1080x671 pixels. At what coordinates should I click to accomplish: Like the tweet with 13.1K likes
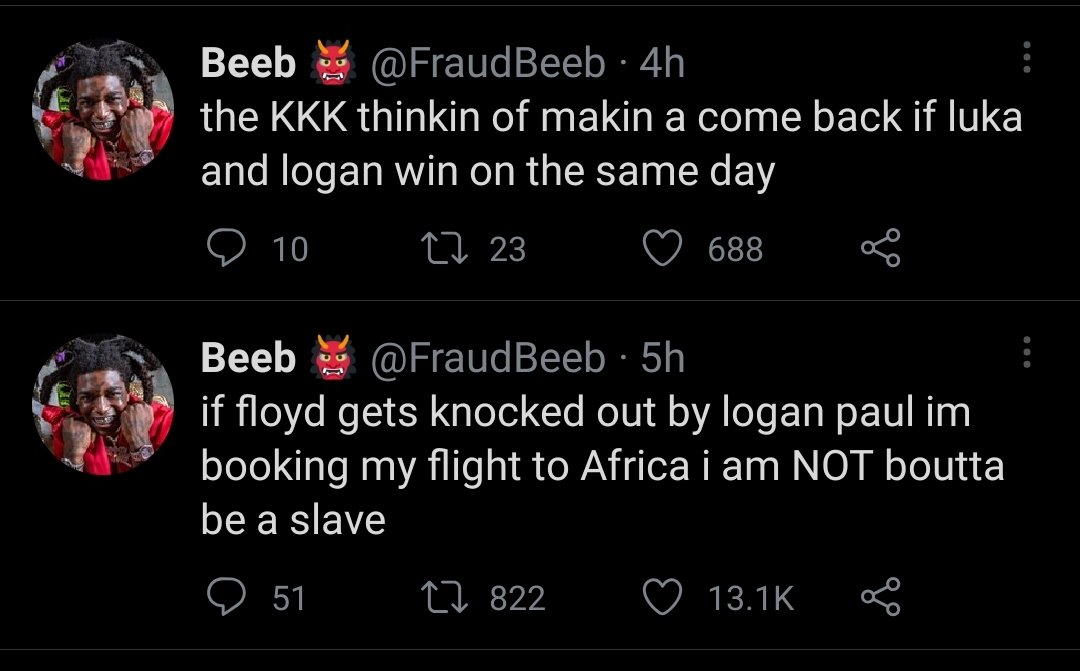[660, 597]
